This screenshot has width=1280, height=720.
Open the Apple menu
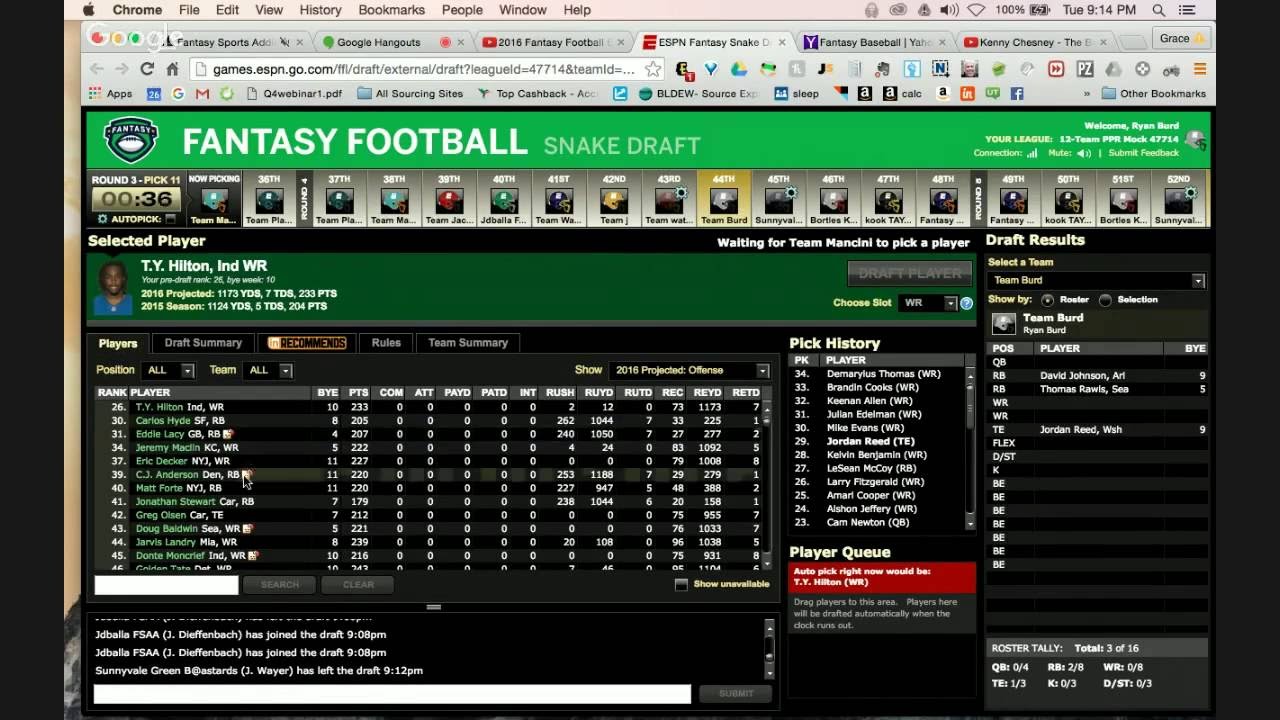[x=88, y=10]
